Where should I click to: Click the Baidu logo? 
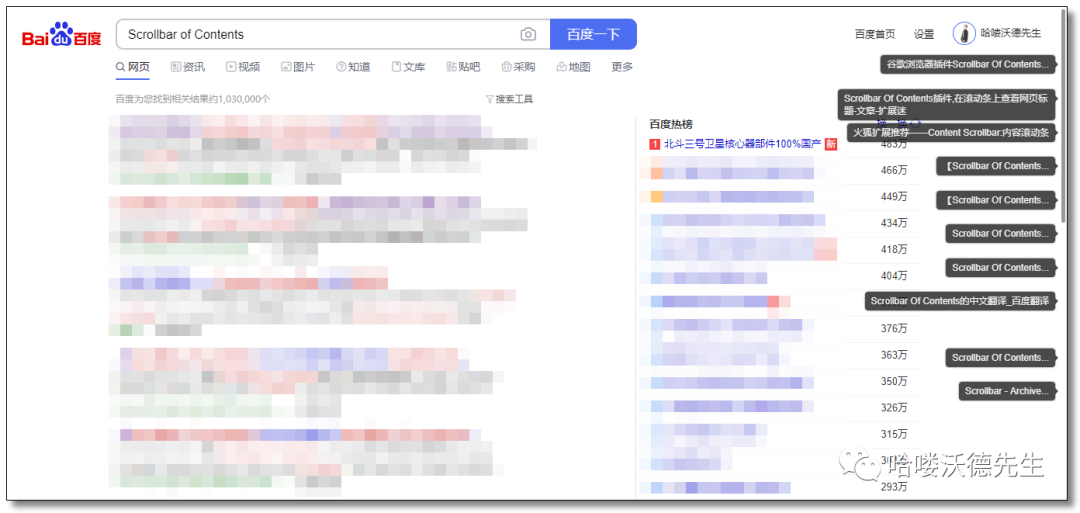(61, 34)
